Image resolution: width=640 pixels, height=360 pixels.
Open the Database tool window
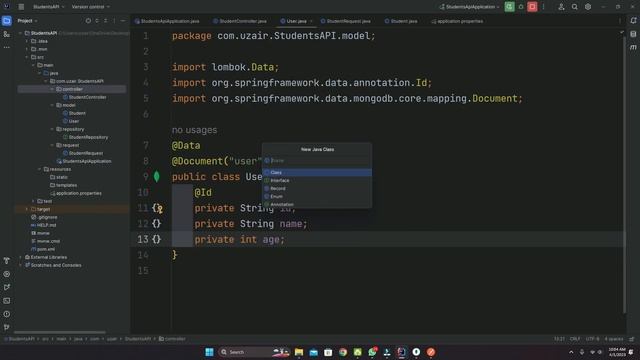(633, 34)
